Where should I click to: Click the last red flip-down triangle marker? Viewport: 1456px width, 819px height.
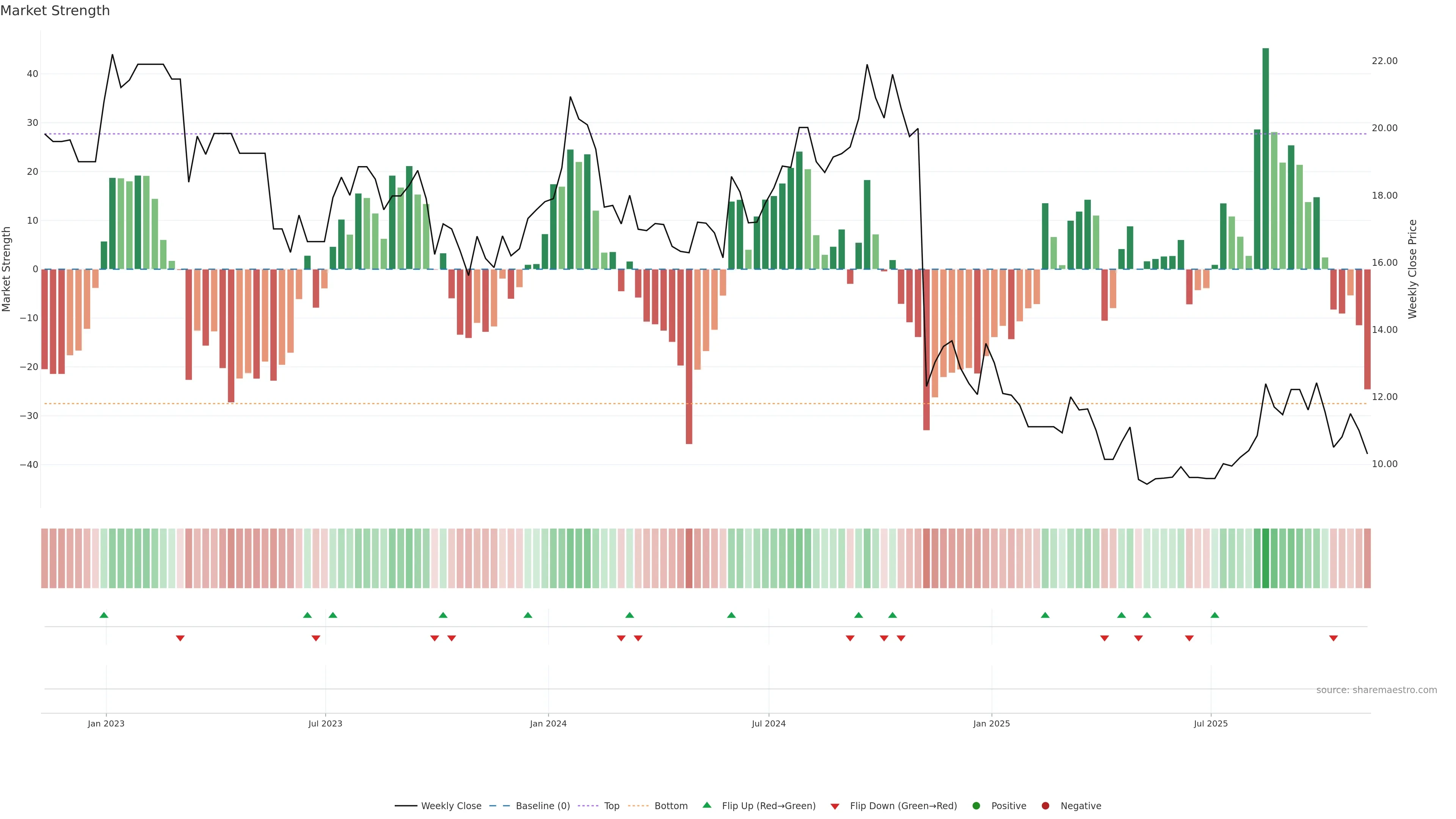pyautogui.click(x=1334, y=638)
